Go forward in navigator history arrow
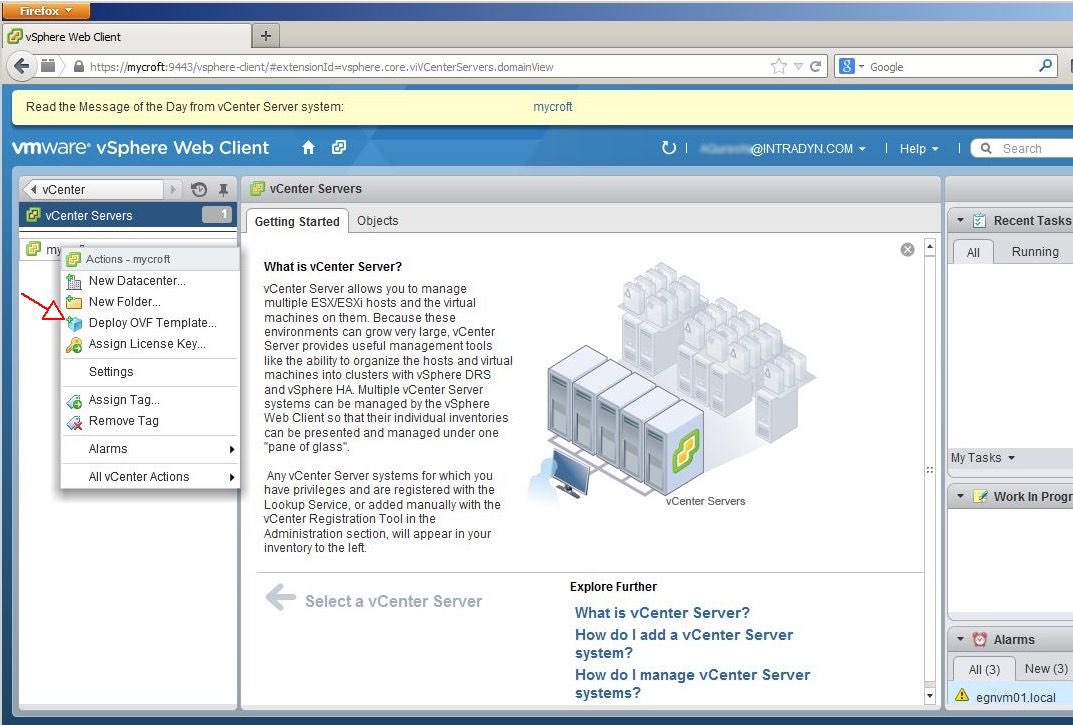1073x725 pixels. point(173,190)
